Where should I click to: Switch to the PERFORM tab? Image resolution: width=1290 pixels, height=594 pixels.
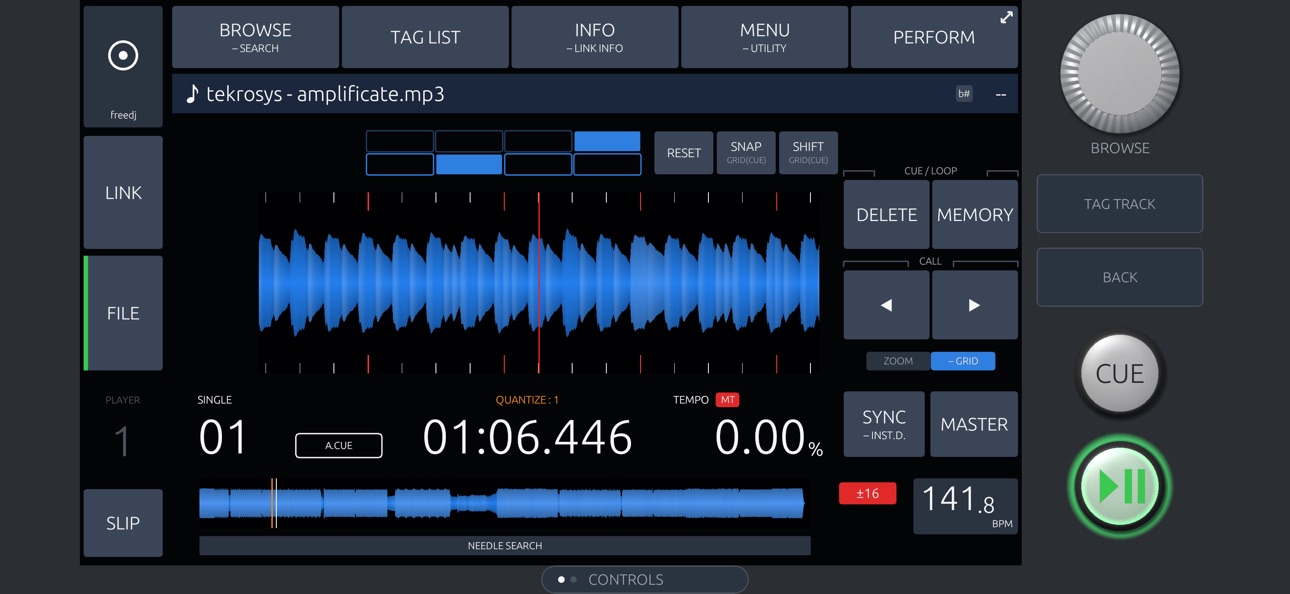(x=934, y=37)
